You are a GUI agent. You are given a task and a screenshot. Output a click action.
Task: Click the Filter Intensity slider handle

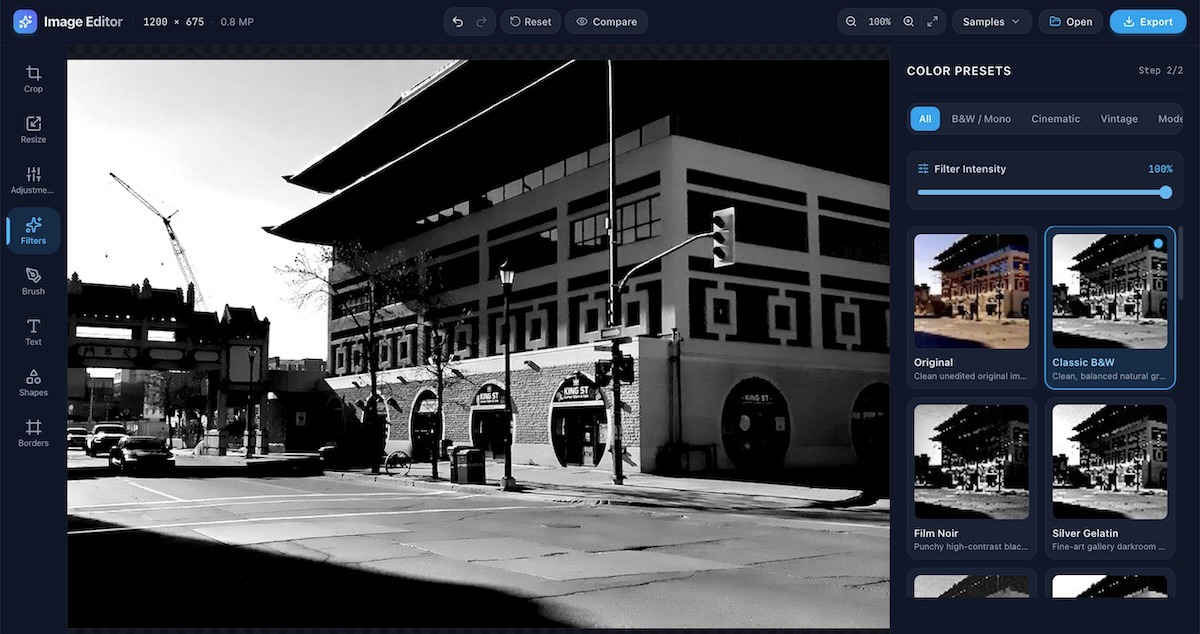pos(1165,192)
